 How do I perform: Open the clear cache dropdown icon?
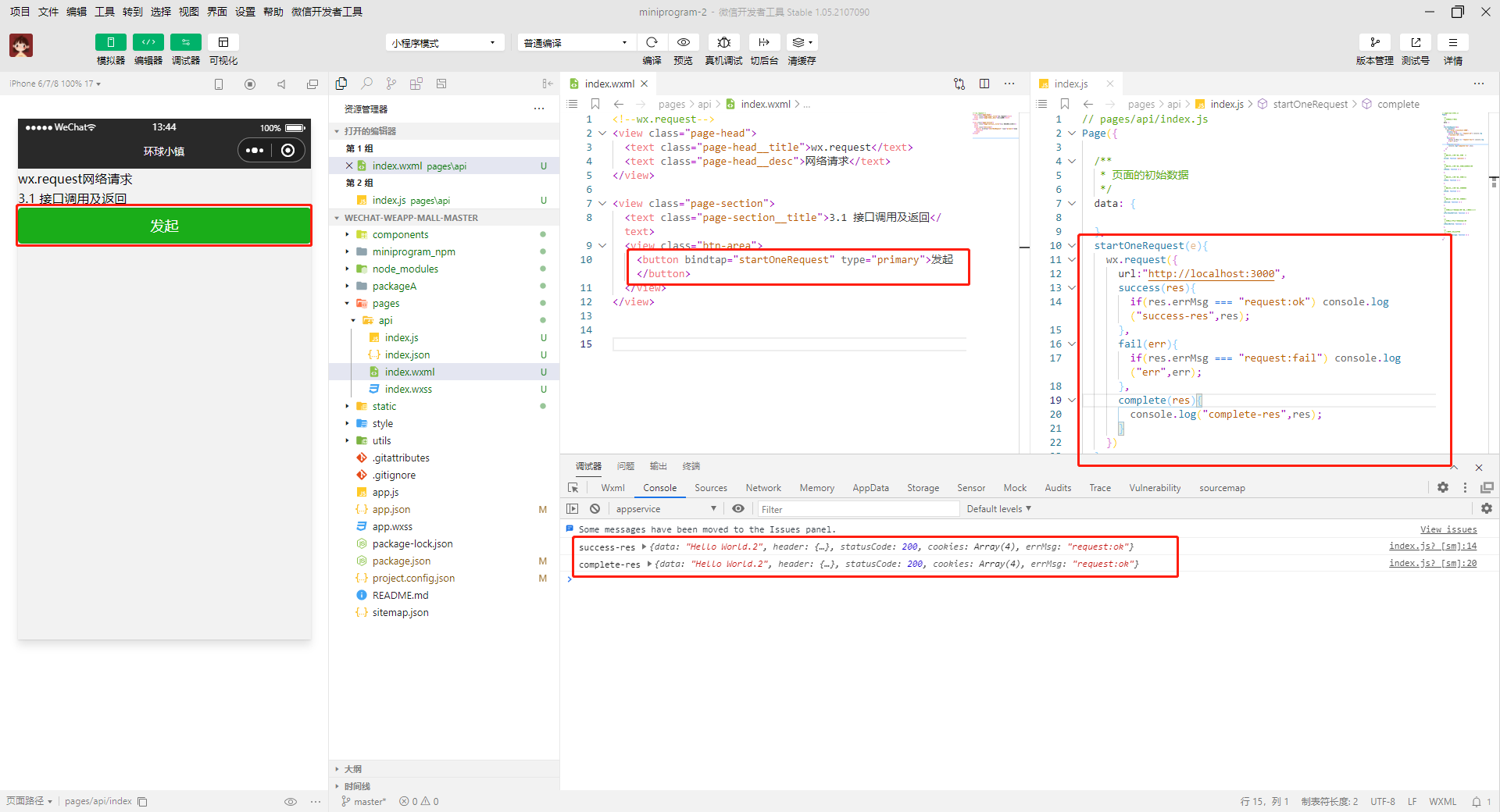[802, 42]
